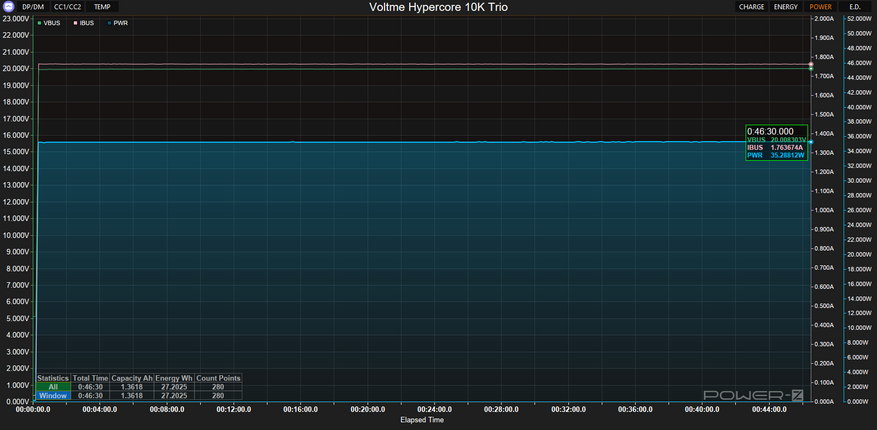Click the Capacity Ah column header
Viewport: 877px width, 430px height.
(x=132, y=378)
